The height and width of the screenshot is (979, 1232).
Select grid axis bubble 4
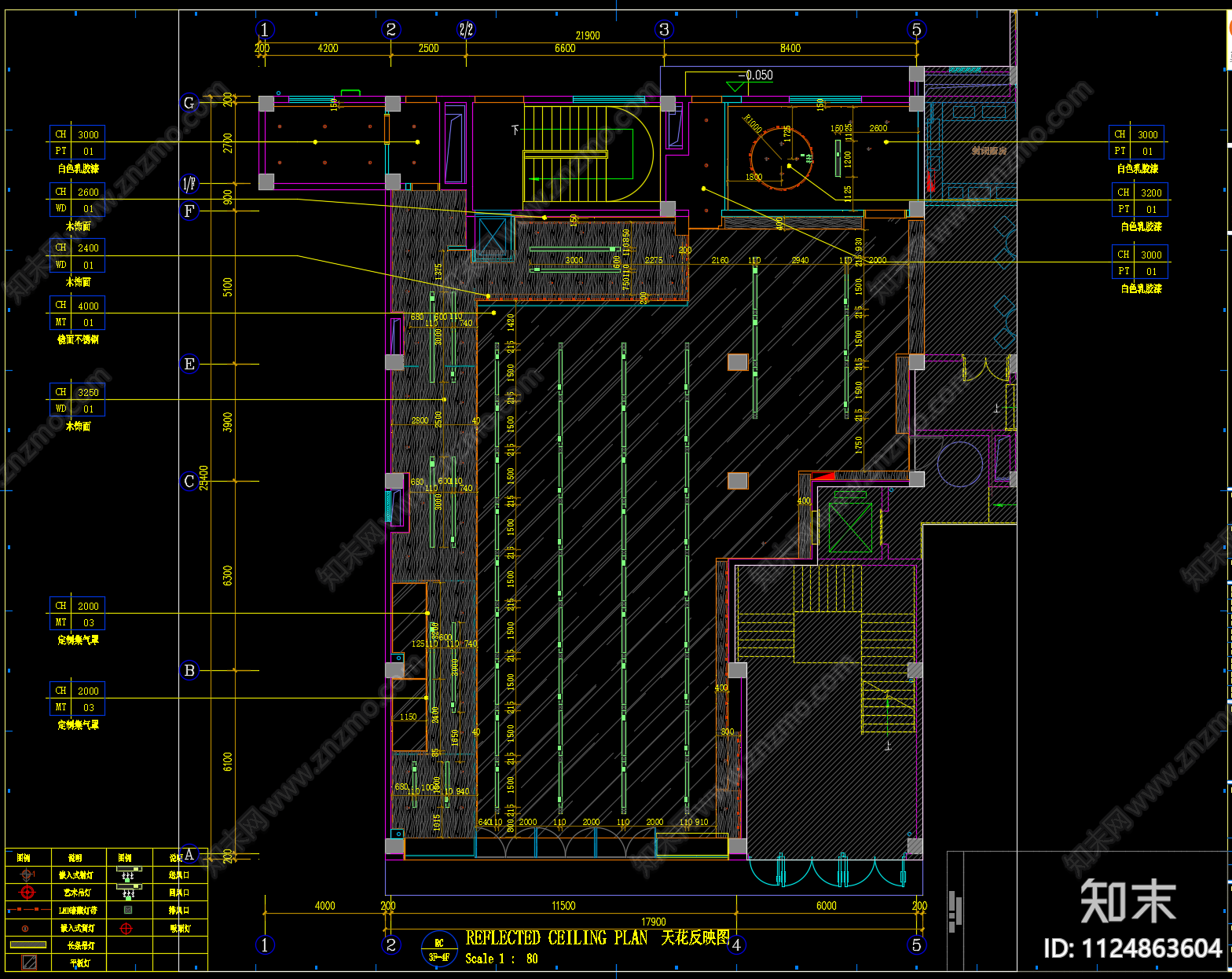[736, 945]
